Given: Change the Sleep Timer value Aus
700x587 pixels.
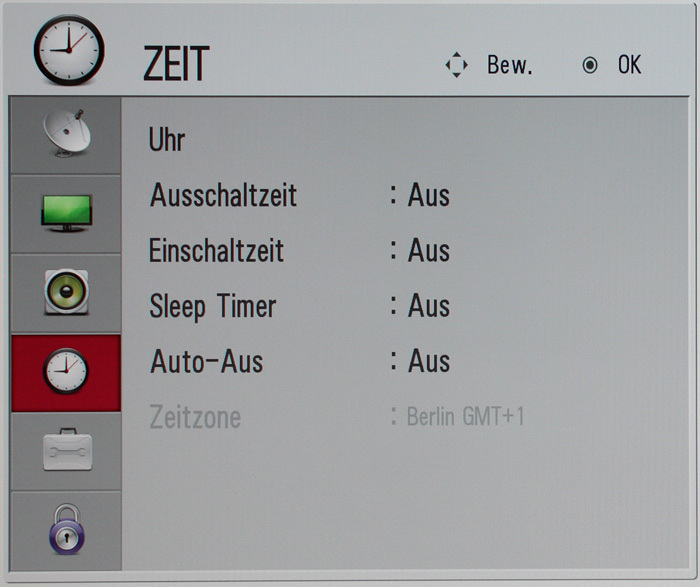Looking at the screenshot, I should tap(429, 306).
